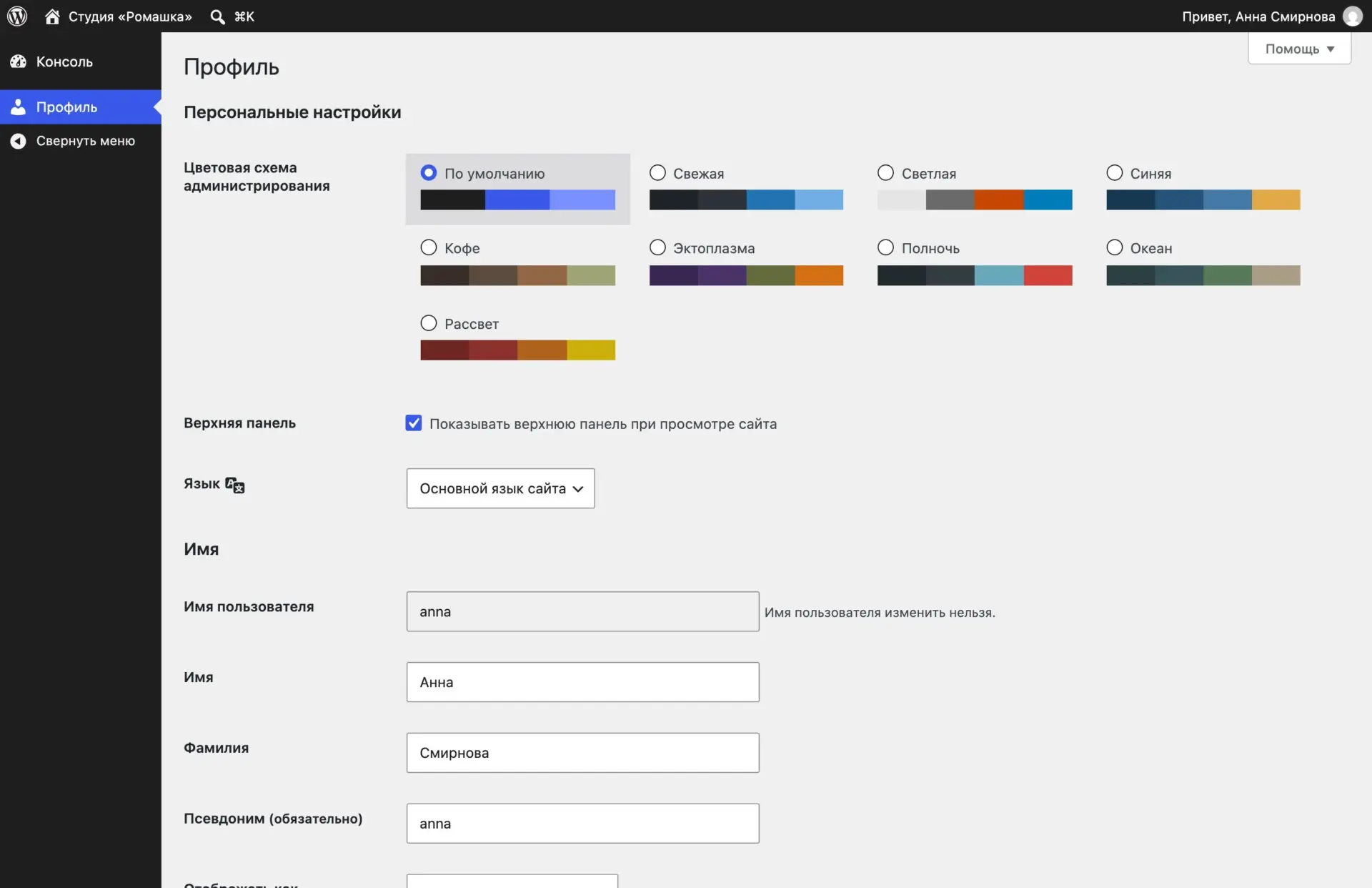Open the Основной язык сайта dropdown
Image resolution: width=1372 pixels, height=888 pixels.
pyautogui.click(x=500, y=488)
